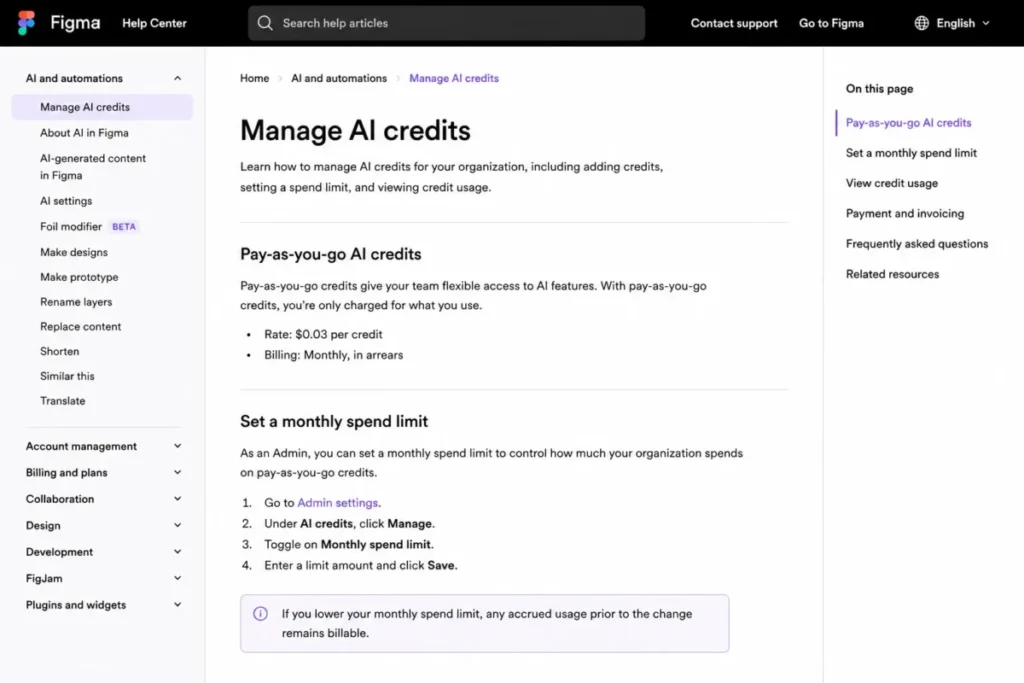Open Shorten sidebar item
Image resolution: width=1024 pixels, height=683 pixels.
(59, 351)
